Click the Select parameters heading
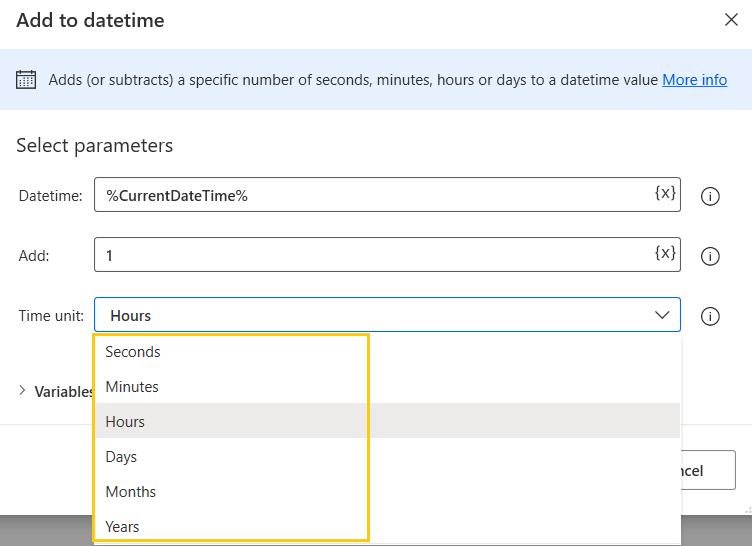Screen dimensions: 752x546 94,145
